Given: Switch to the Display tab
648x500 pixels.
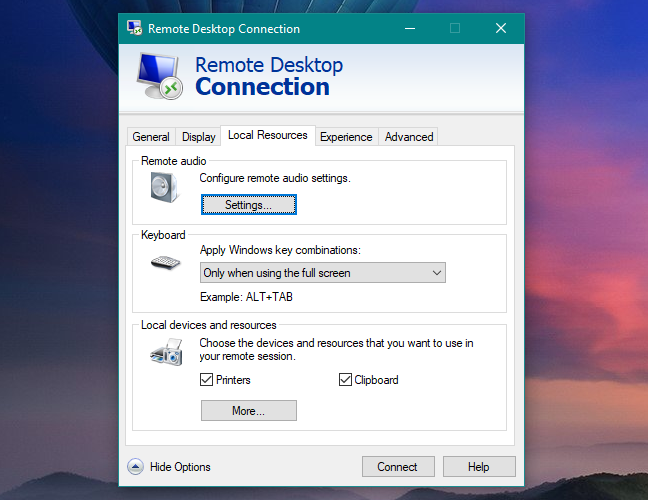Looking at the screenshot, I should pos(199,137).
